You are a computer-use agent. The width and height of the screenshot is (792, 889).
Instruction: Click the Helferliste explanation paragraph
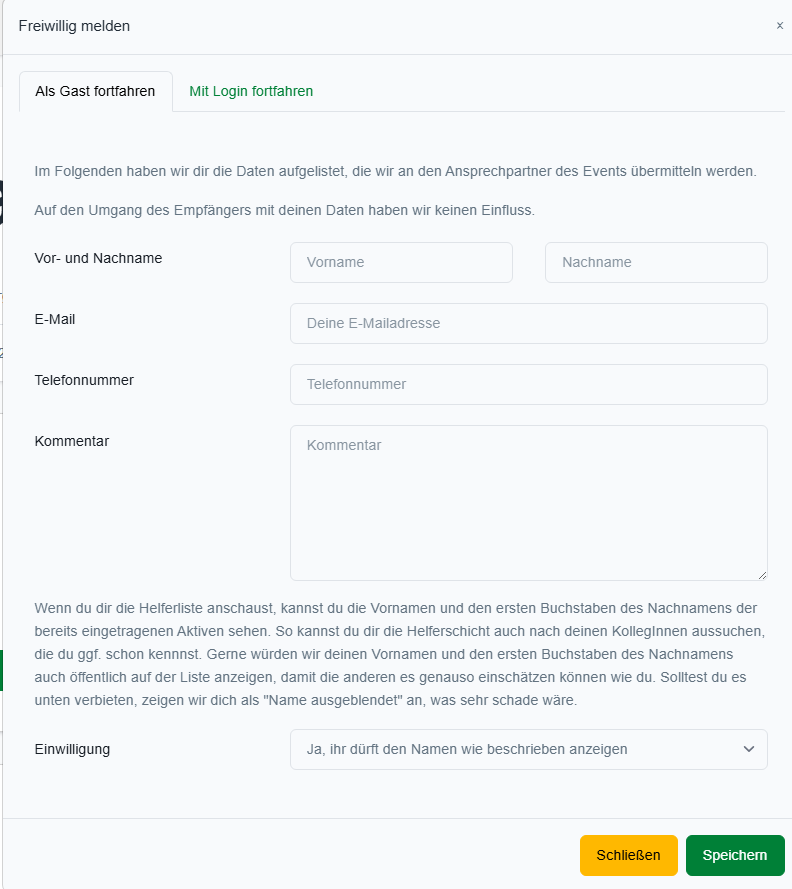[395, 654]
